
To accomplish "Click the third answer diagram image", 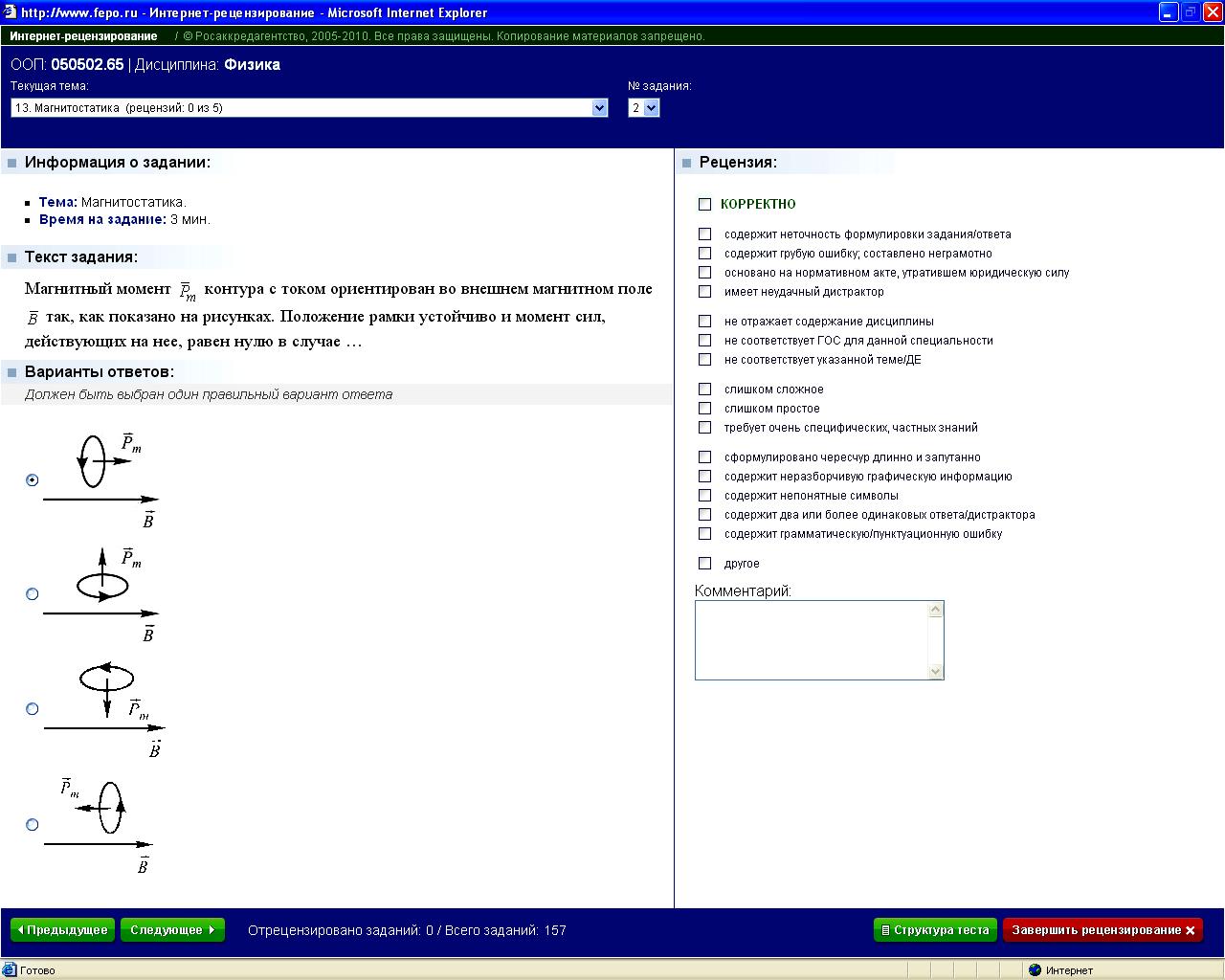I will [x=104, y=709].
